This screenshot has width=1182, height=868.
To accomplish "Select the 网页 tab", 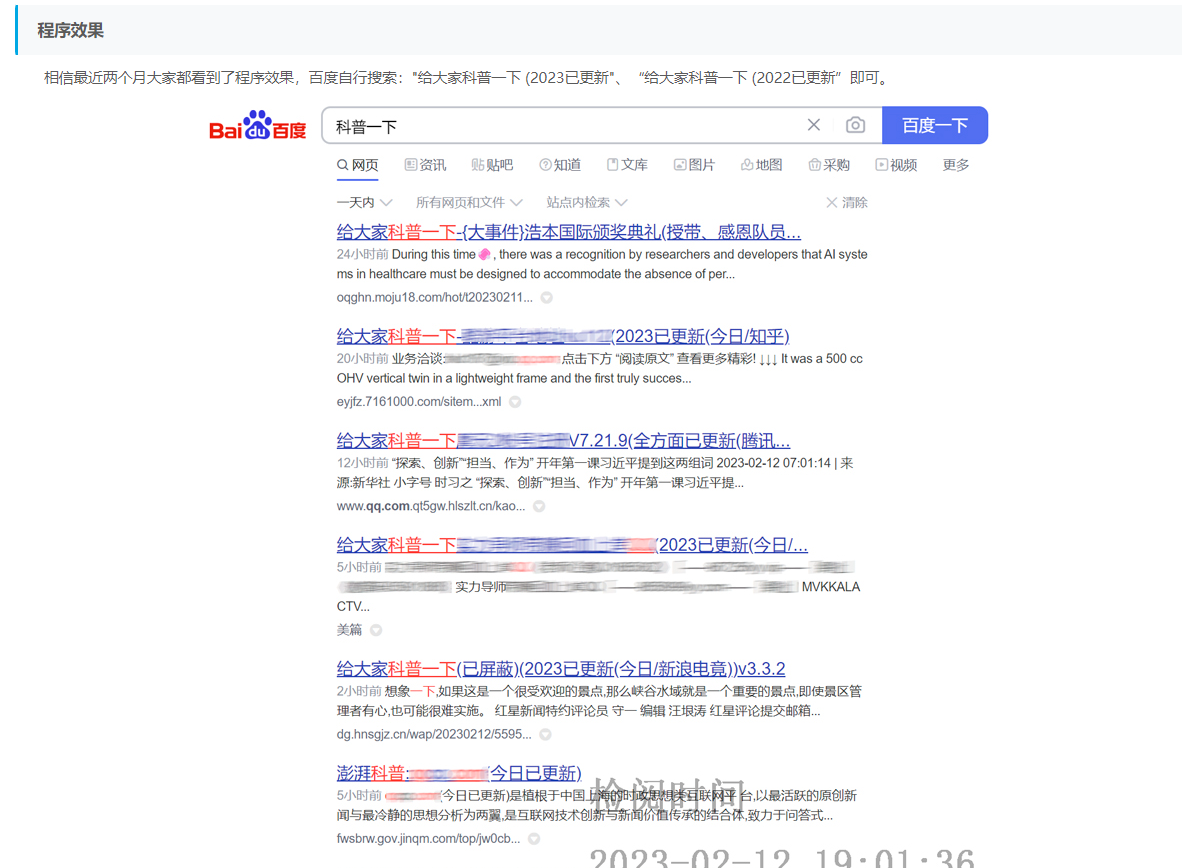I will click(357, 165).
